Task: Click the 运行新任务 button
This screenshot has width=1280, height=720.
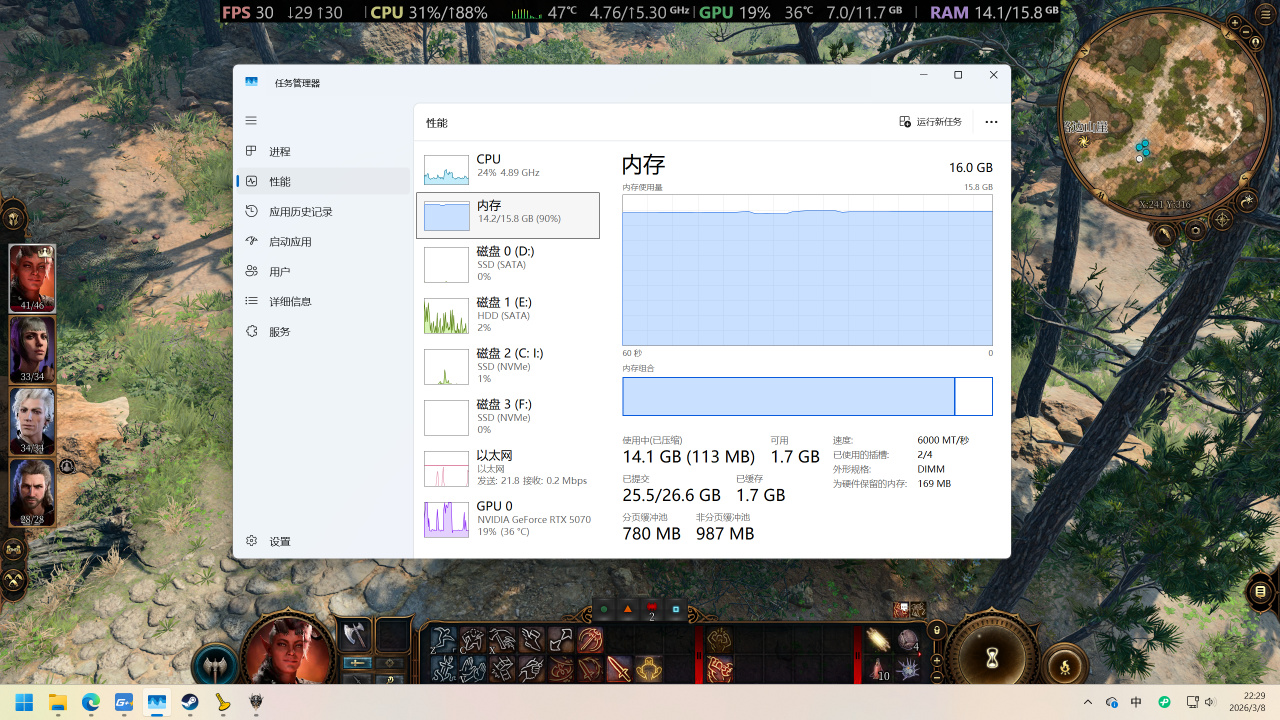Action: point(931,122)
